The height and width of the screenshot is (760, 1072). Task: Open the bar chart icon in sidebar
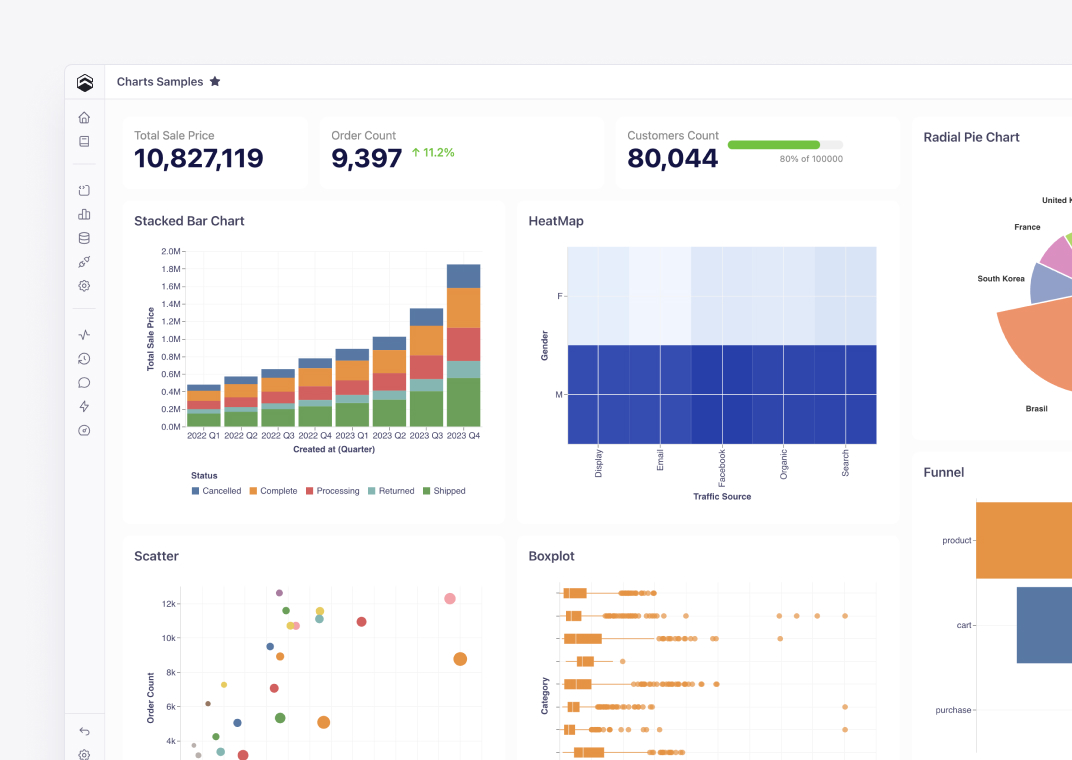point(84,214)
